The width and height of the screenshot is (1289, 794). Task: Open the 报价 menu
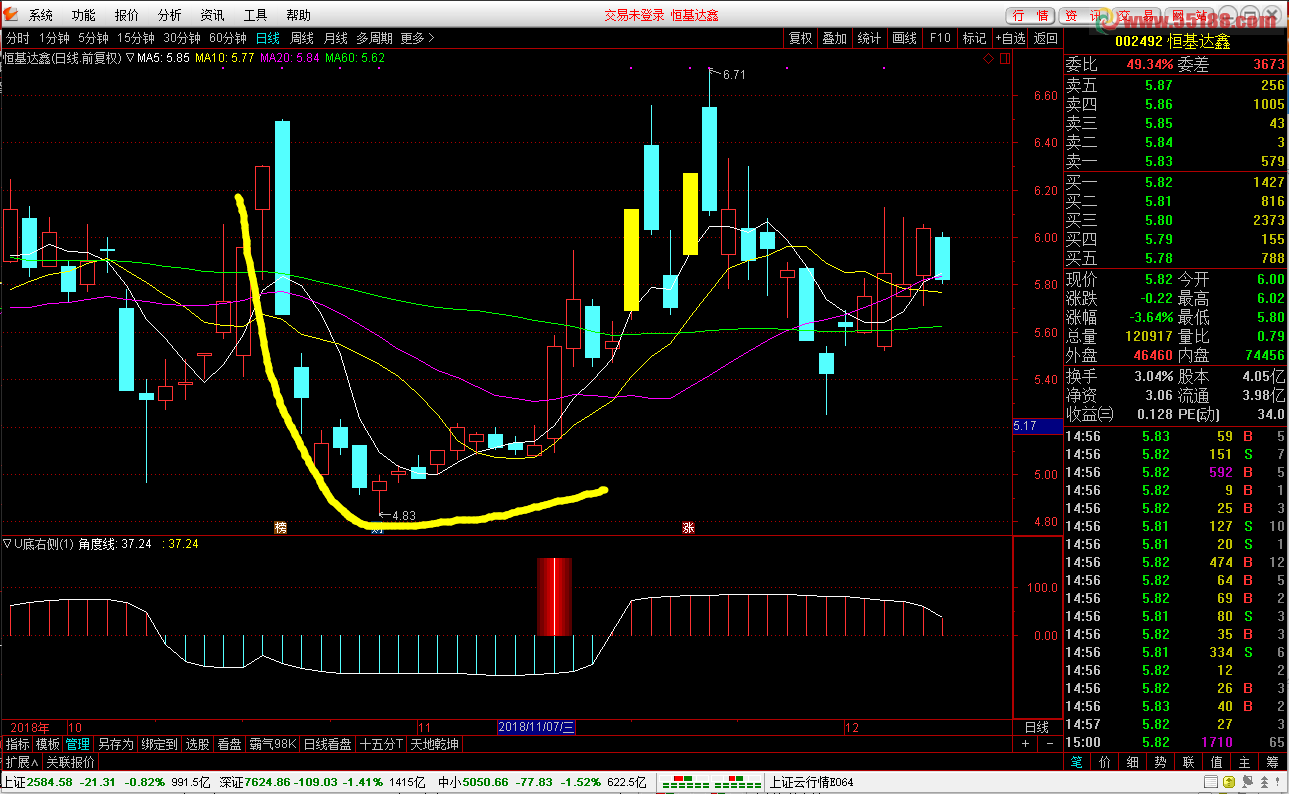(x=127, y=15)
